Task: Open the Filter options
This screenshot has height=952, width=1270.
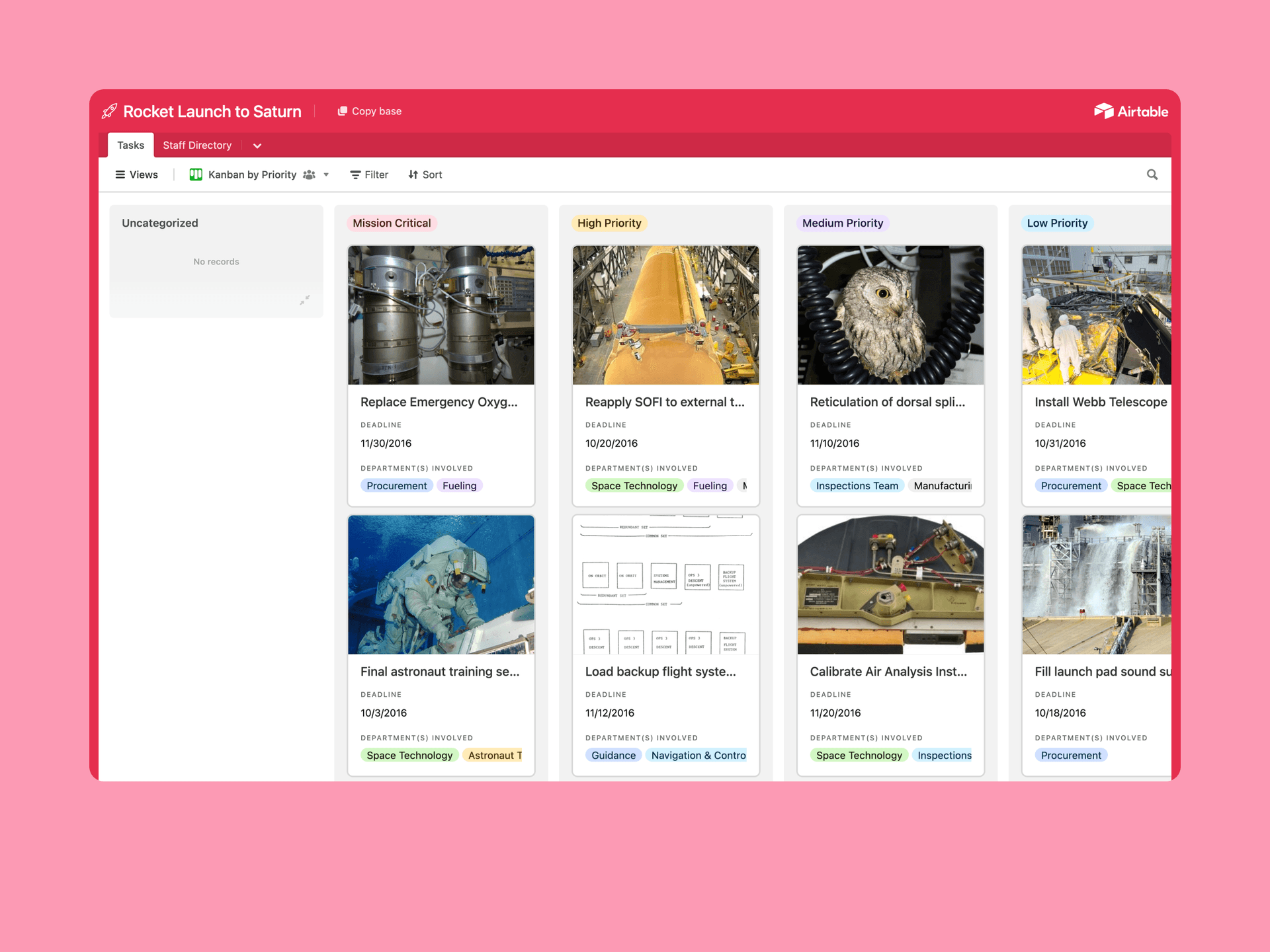Action: pos(369,175)
